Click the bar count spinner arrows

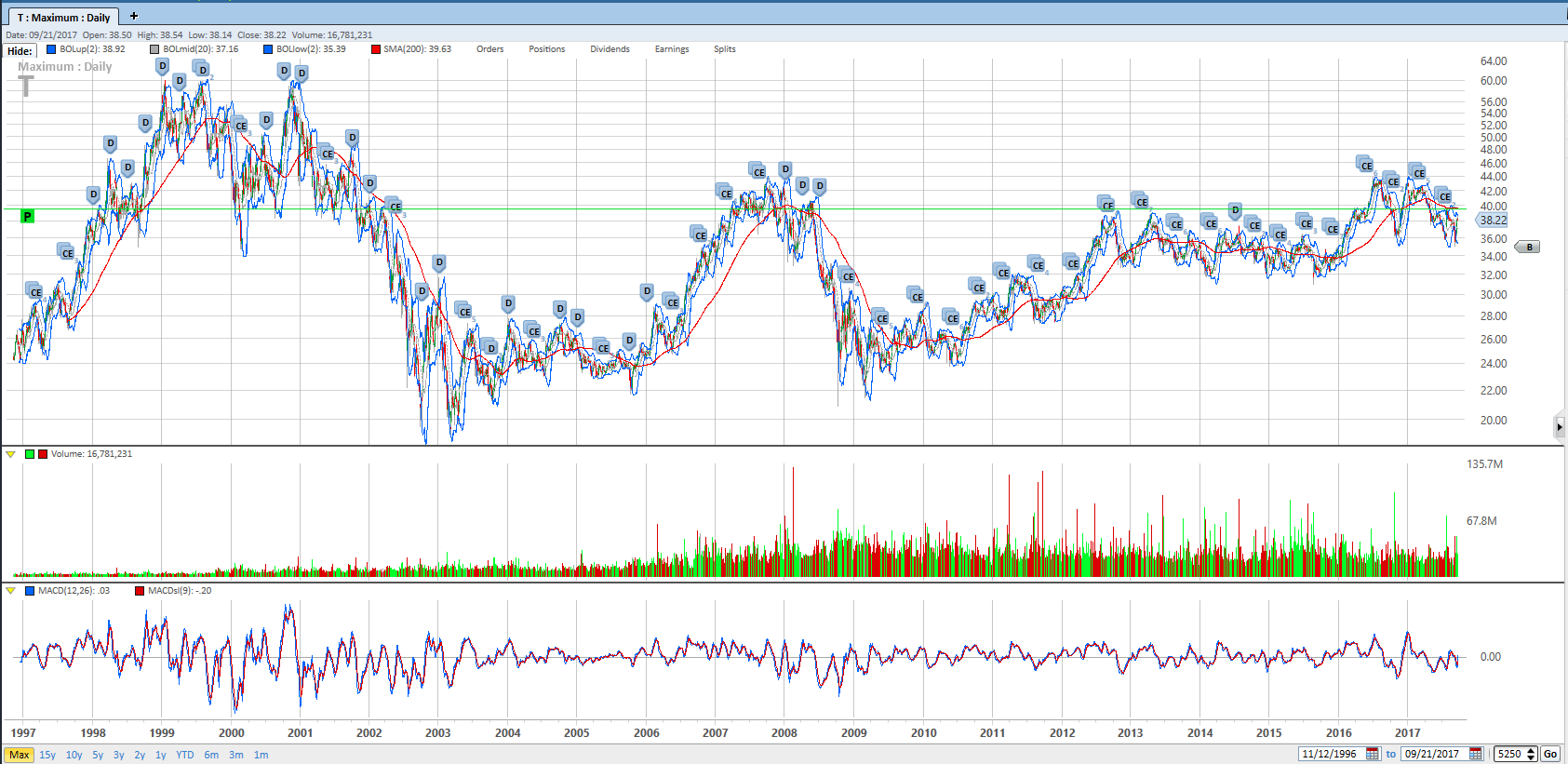[x=1531, y=754]
